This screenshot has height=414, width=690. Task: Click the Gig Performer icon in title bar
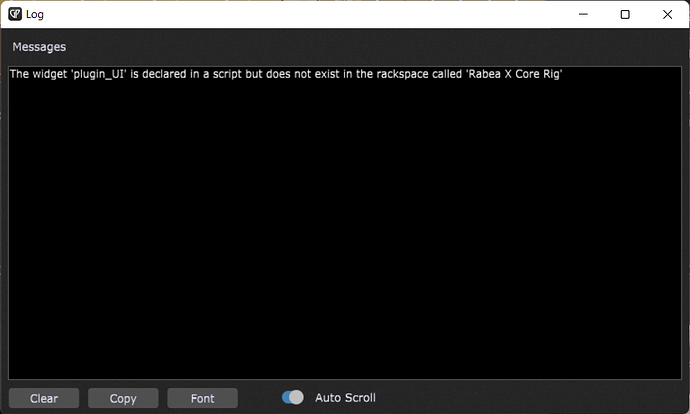15,14
